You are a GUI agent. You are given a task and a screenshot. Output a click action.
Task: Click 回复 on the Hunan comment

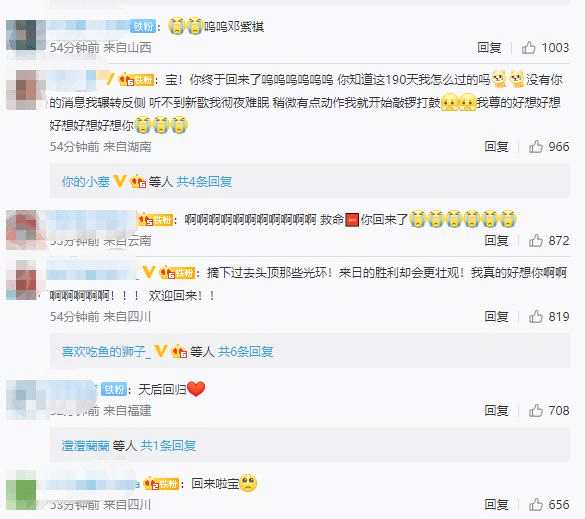(x=496, y=146)
